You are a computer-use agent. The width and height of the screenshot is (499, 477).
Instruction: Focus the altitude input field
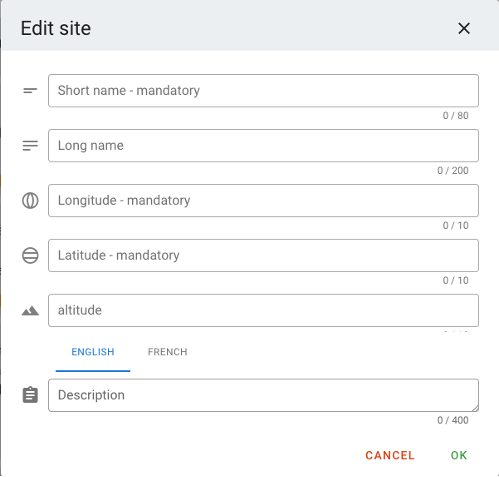tap(263, 310)
